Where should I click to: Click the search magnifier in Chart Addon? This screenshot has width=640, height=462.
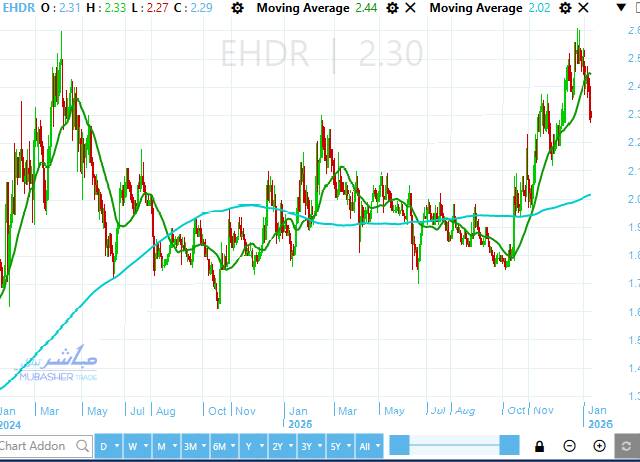81,446
